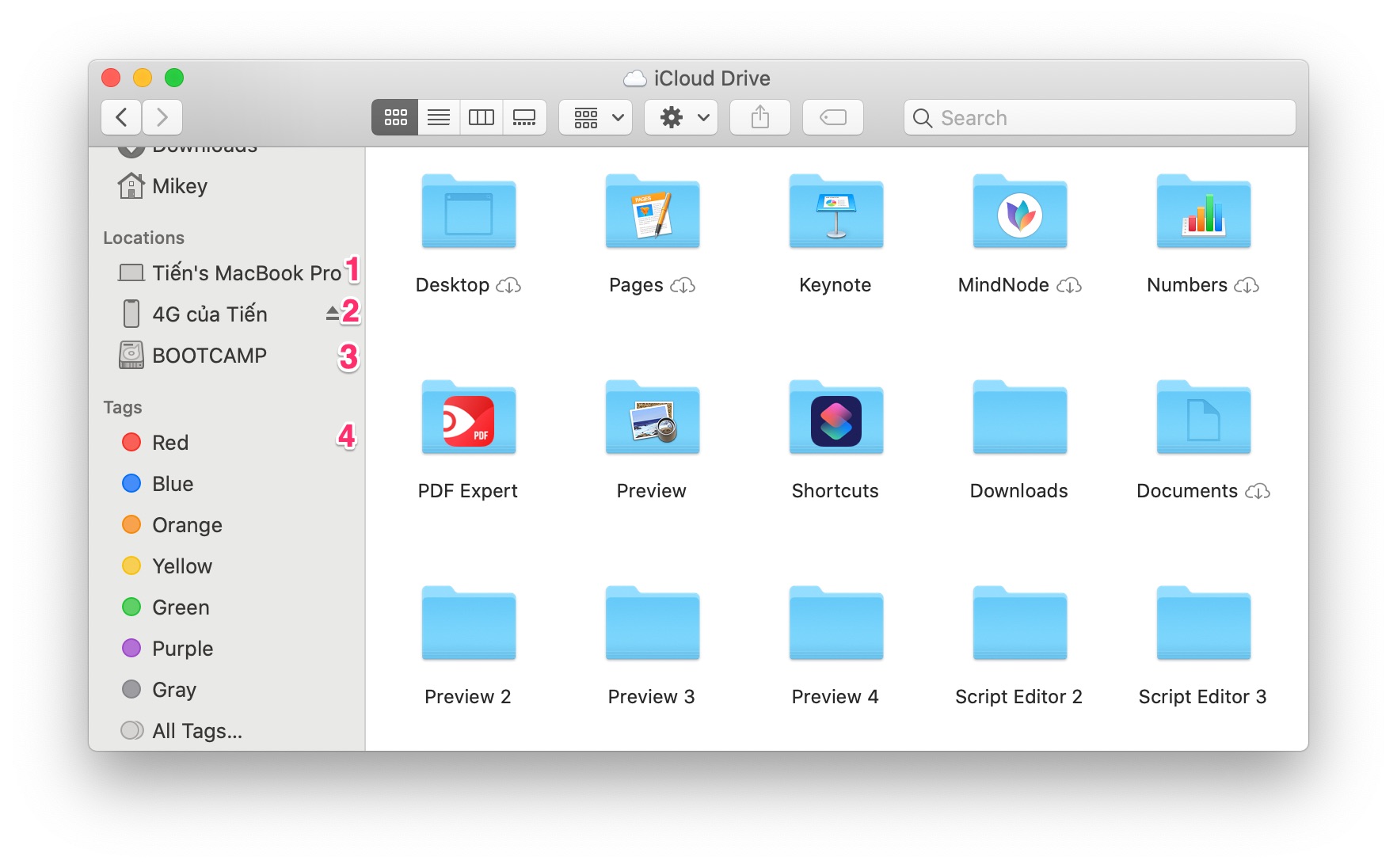
Task: Select the Shortcuts folder icon
Action: [836, 417]
